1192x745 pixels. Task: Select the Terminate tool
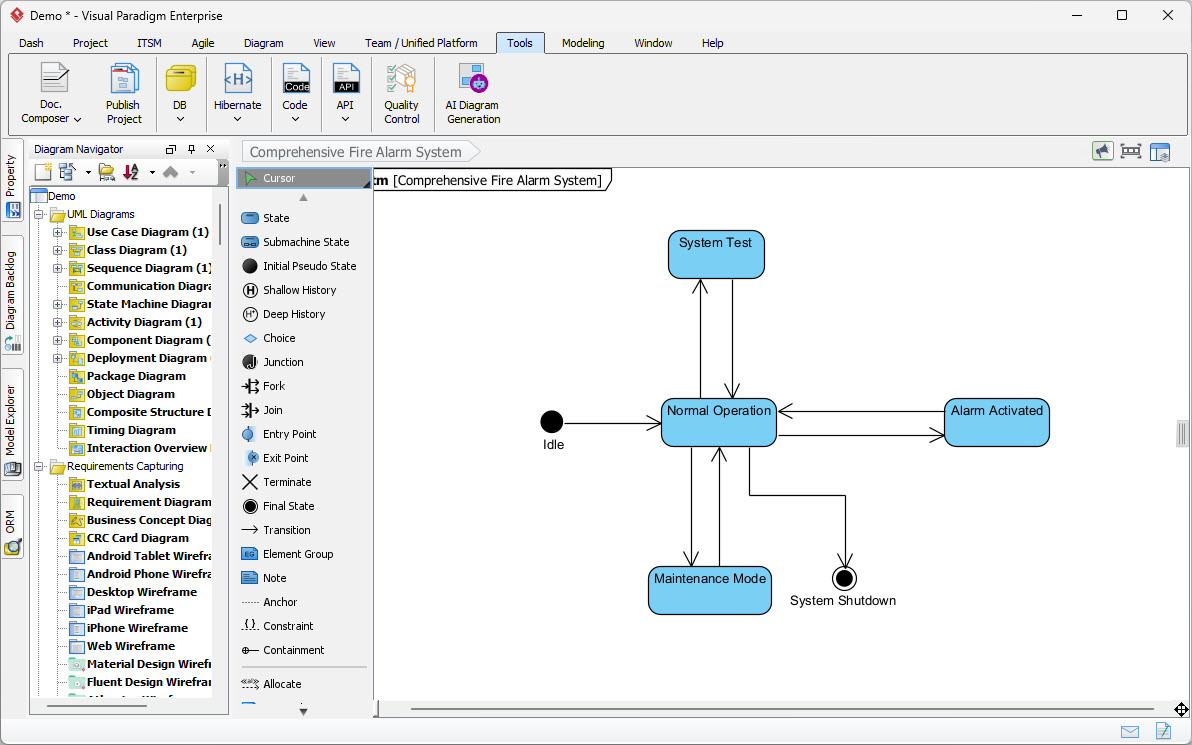277,482
